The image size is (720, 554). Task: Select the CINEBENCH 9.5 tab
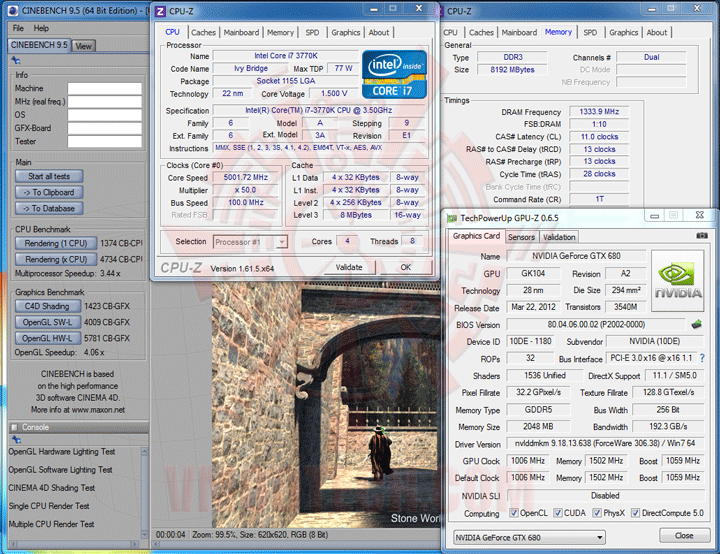pyautogui.click(x=39, y=45)
